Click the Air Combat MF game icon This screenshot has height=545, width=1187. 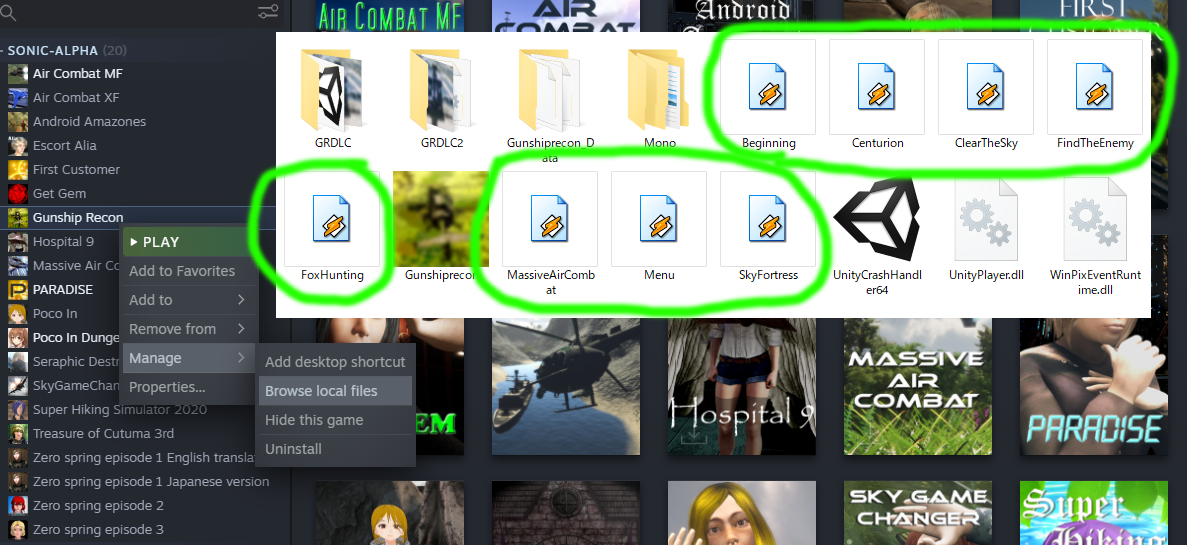18,73
